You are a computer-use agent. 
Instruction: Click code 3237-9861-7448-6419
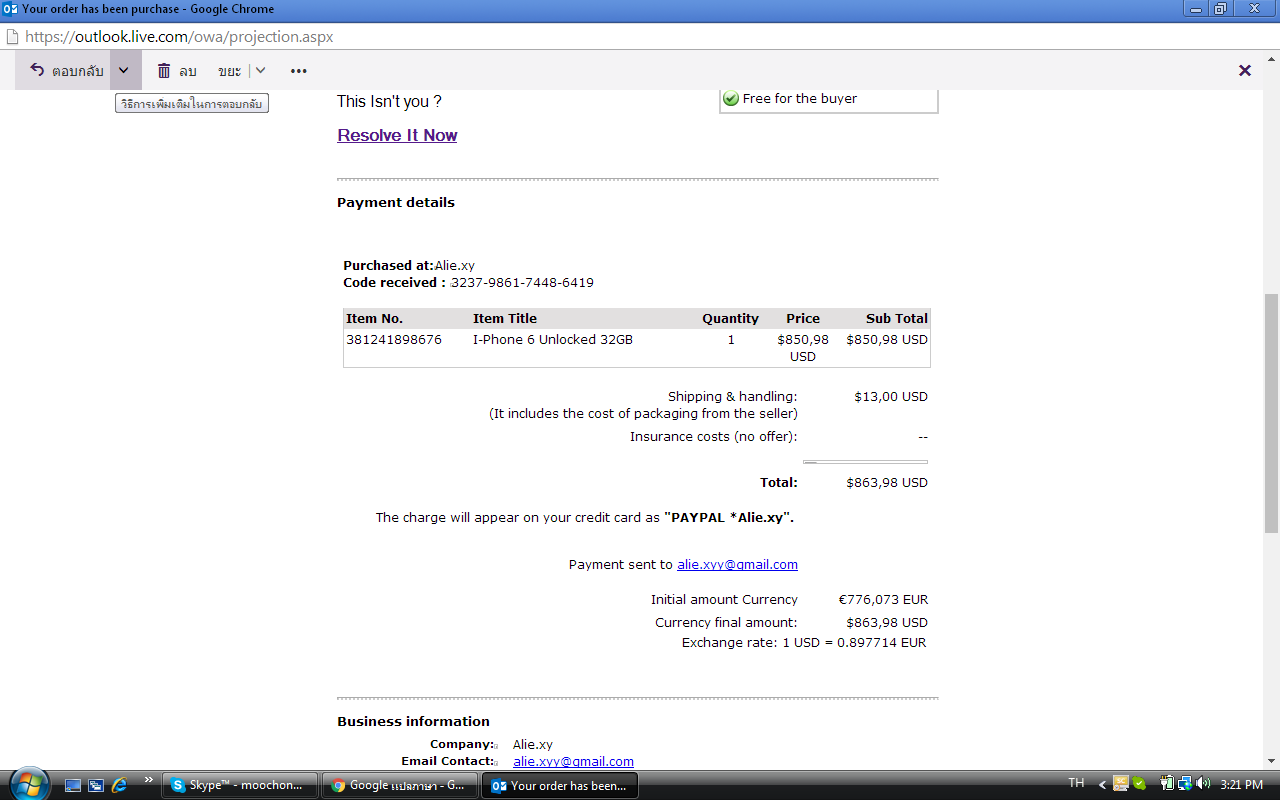coord(522,283)
